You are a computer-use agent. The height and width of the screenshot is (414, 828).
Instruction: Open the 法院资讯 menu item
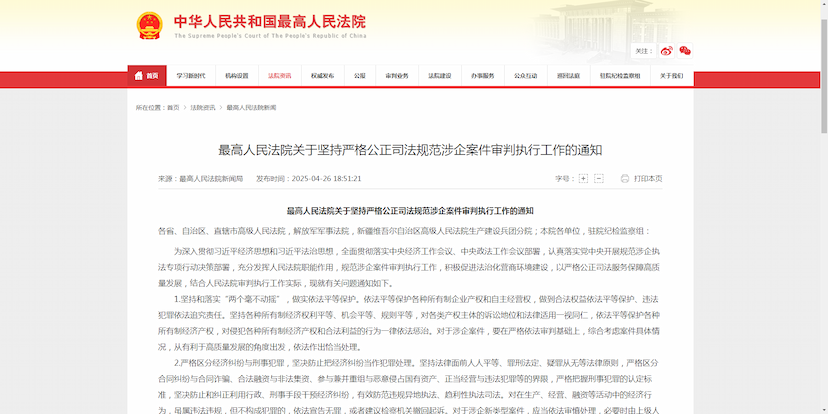(x=279, y=76)
